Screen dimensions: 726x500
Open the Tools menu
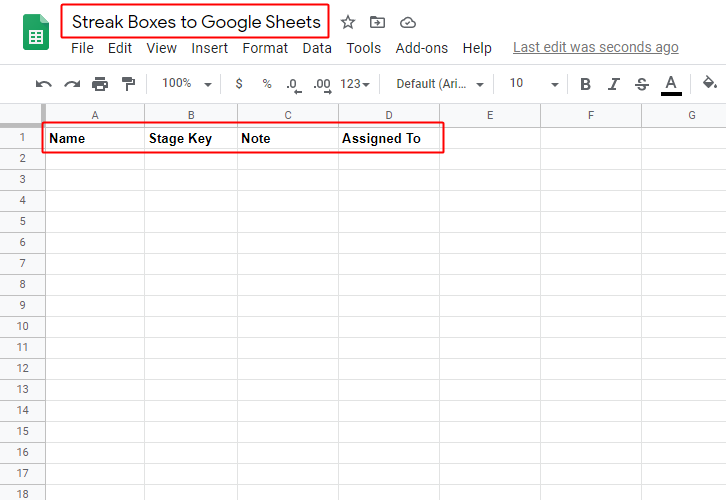(364, 48)
